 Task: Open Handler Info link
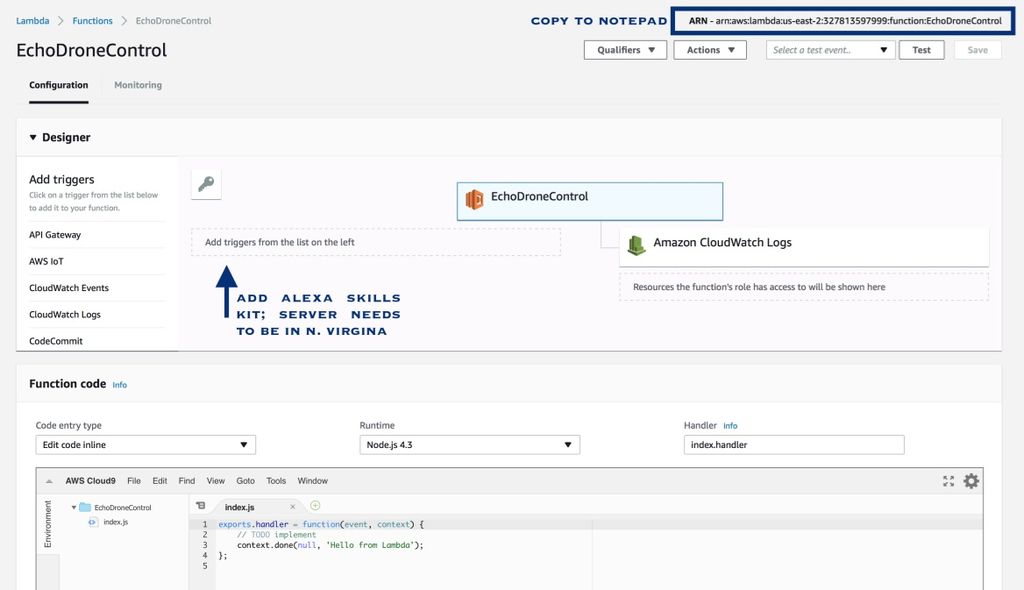tap(730, 426)
